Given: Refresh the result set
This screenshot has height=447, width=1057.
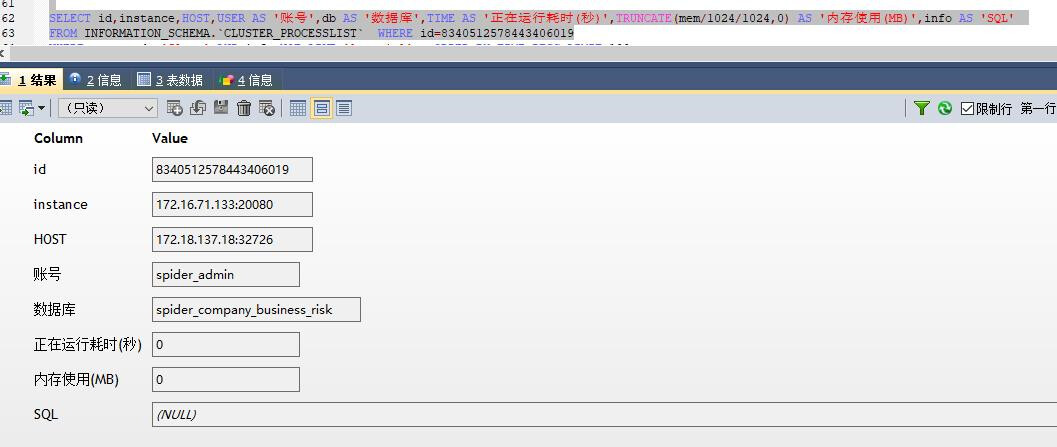Looking at the screenshot, I should 945,108.
